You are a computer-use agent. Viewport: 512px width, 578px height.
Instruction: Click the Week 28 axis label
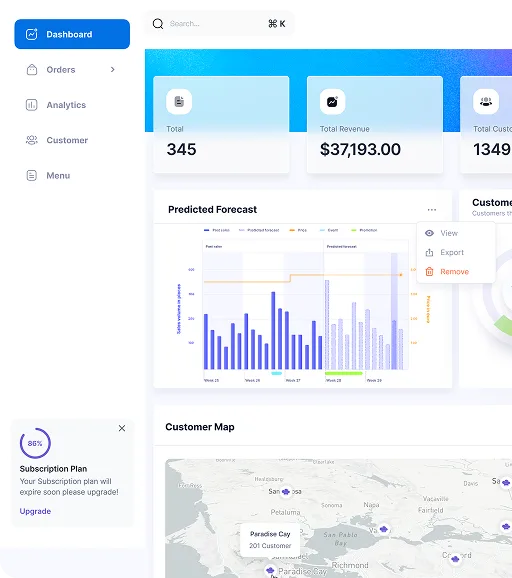(x=334, y=380)
